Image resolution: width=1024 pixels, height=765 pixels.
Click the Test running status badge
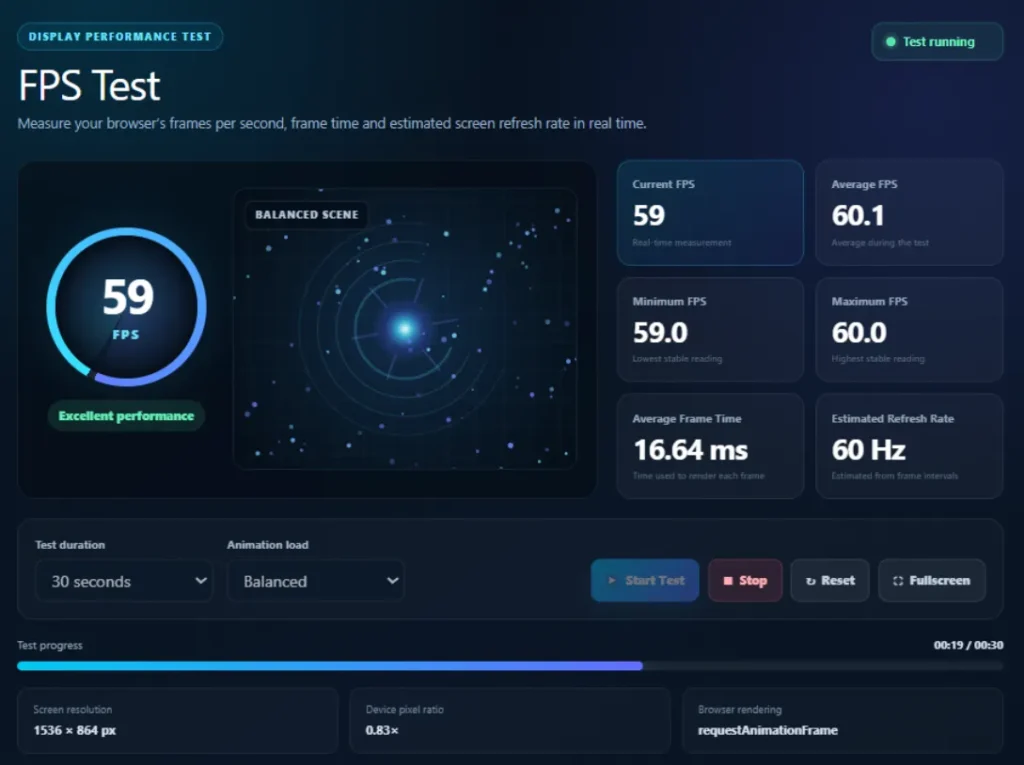click(937, 42)
